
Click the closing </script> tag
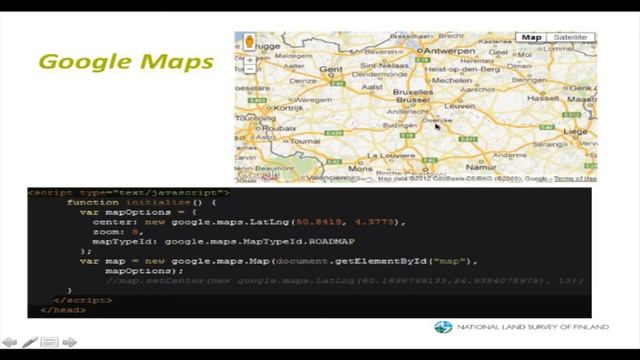[x=83, y=300]
